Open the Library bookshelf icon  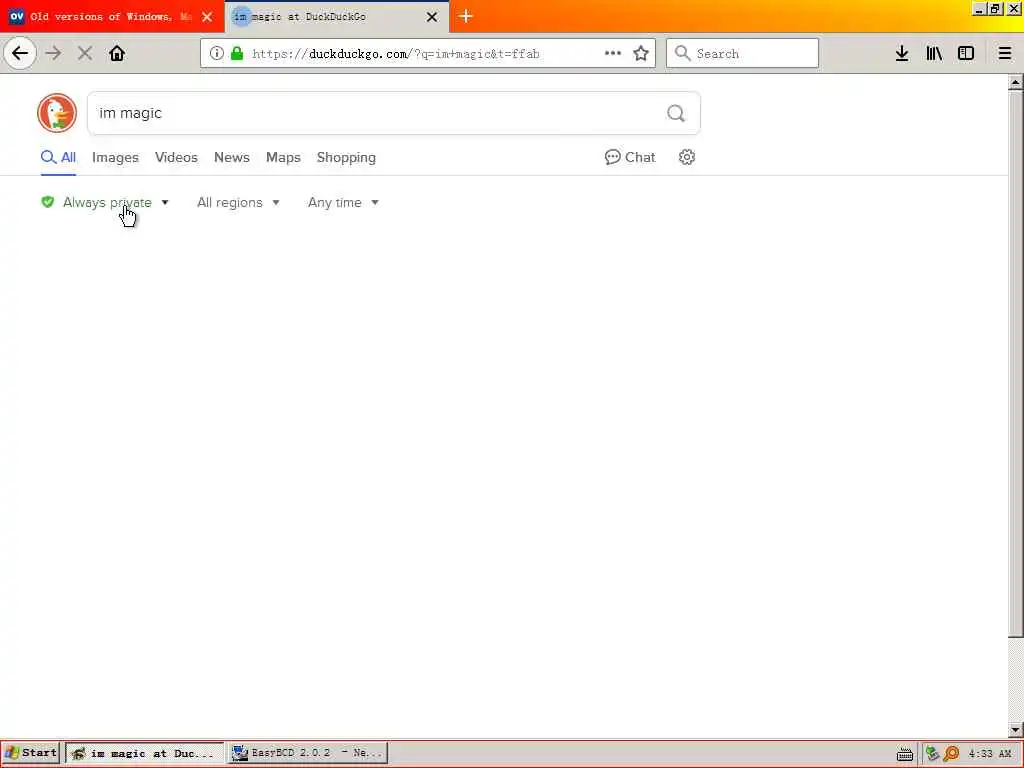point(934,54)
